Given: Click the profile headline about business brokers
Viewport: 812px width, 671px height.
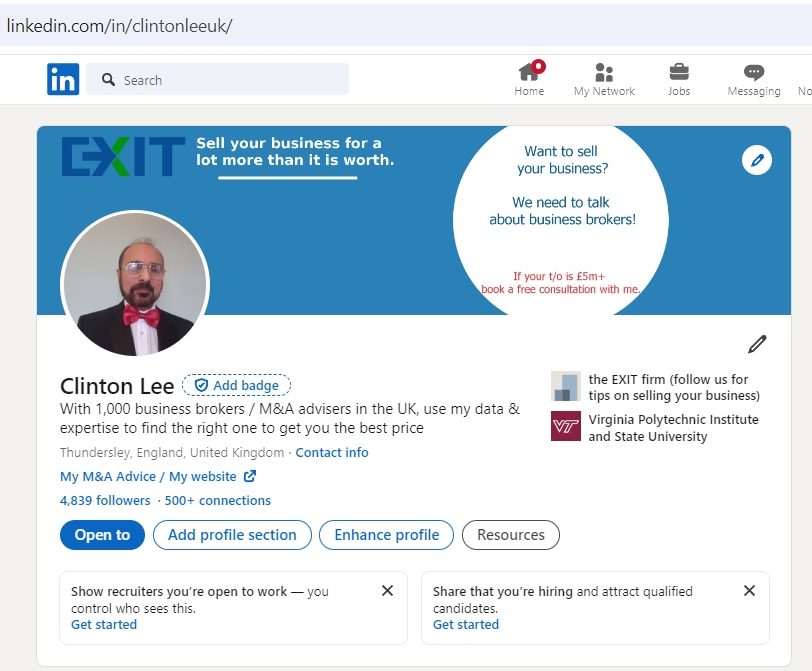Looking at the screenshot, I should click(x=290, y=418).
